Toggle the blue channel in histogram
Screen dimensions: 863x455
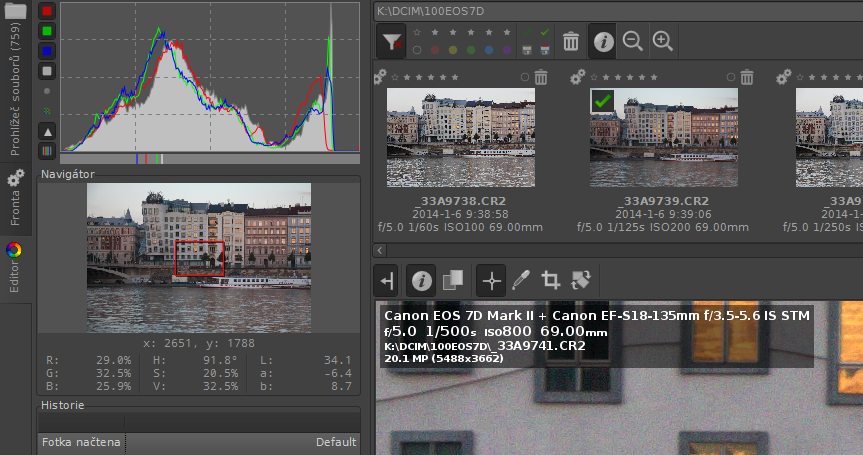coord(47,51)
